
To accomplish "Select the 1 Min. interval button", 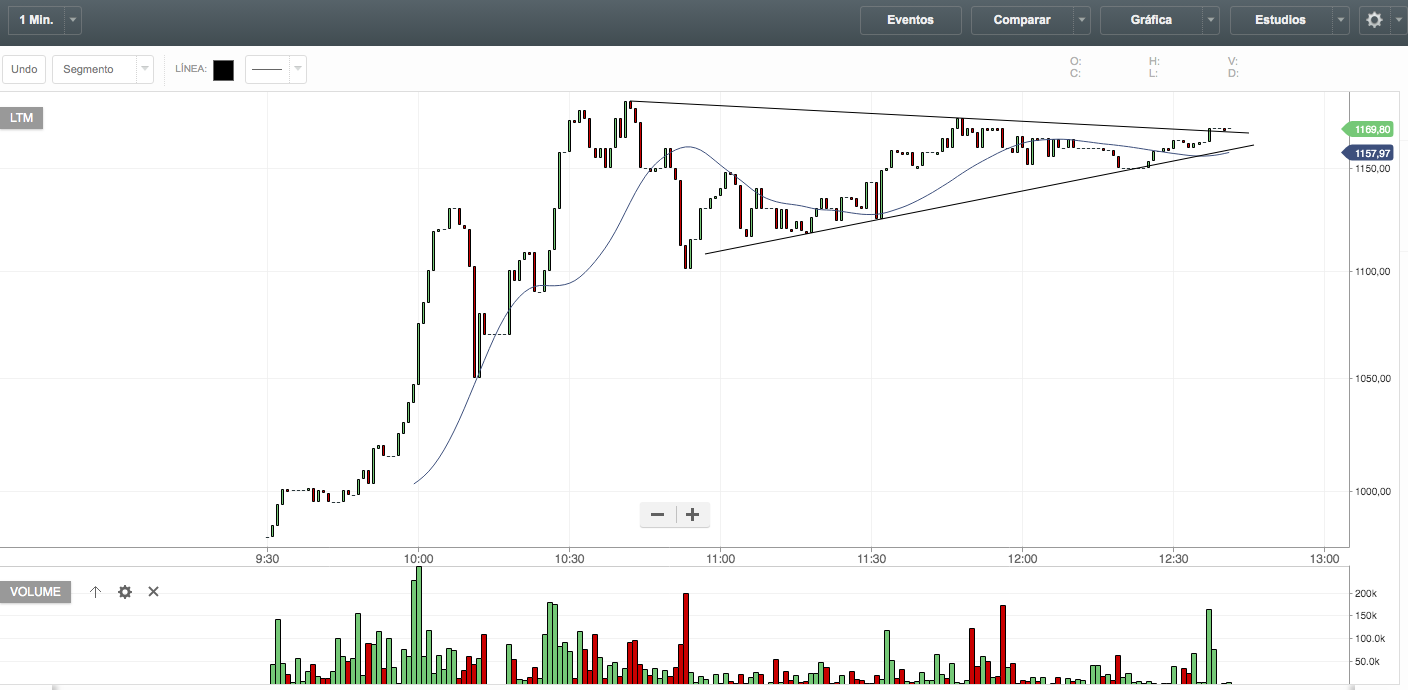I will click(x=35, y=20).
